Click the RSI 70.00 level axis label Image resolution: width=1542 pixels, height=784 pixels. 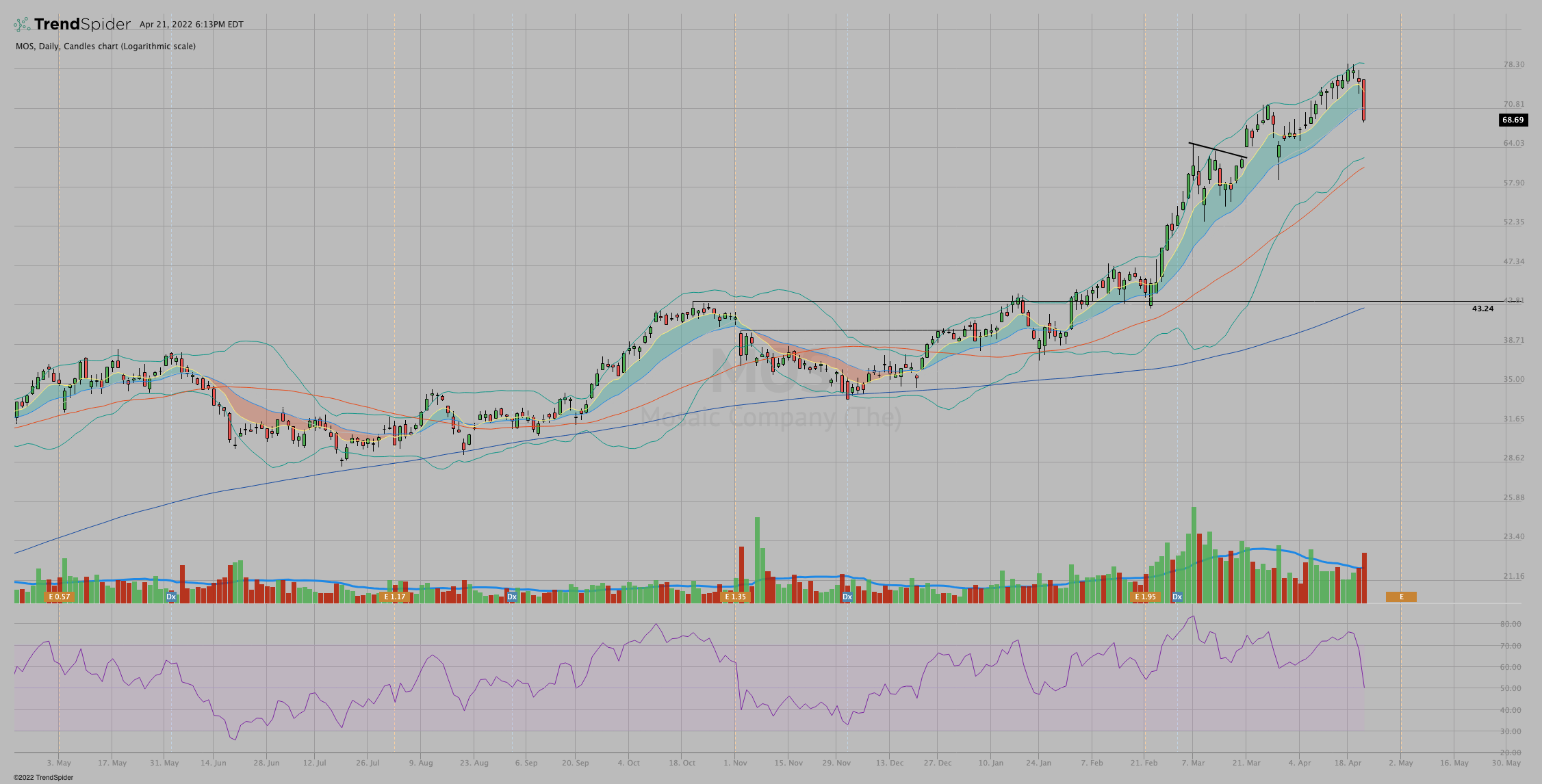pyautogui.click(x=1510, y=646)
